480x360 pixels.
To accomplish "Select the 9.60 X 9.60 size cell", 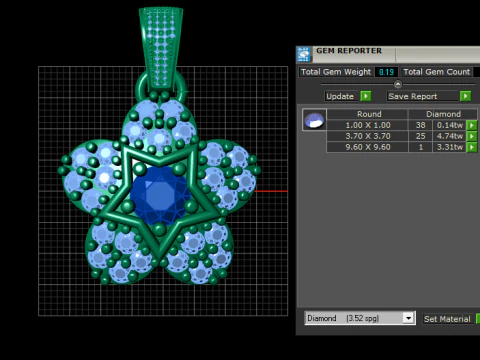I will click(367, 147).
